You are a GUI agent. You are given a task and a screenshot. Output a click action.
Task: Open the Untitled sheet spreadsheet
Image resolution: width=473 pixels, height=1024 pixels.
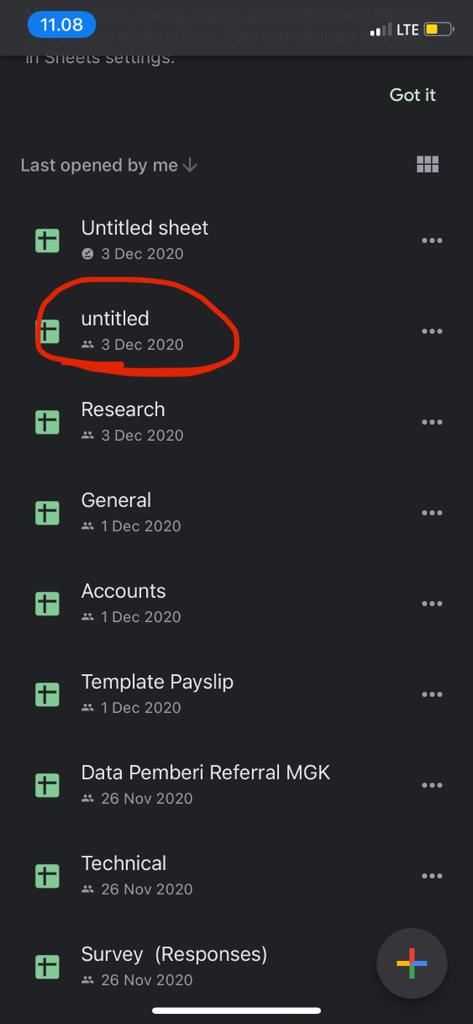tap(236, 240)
